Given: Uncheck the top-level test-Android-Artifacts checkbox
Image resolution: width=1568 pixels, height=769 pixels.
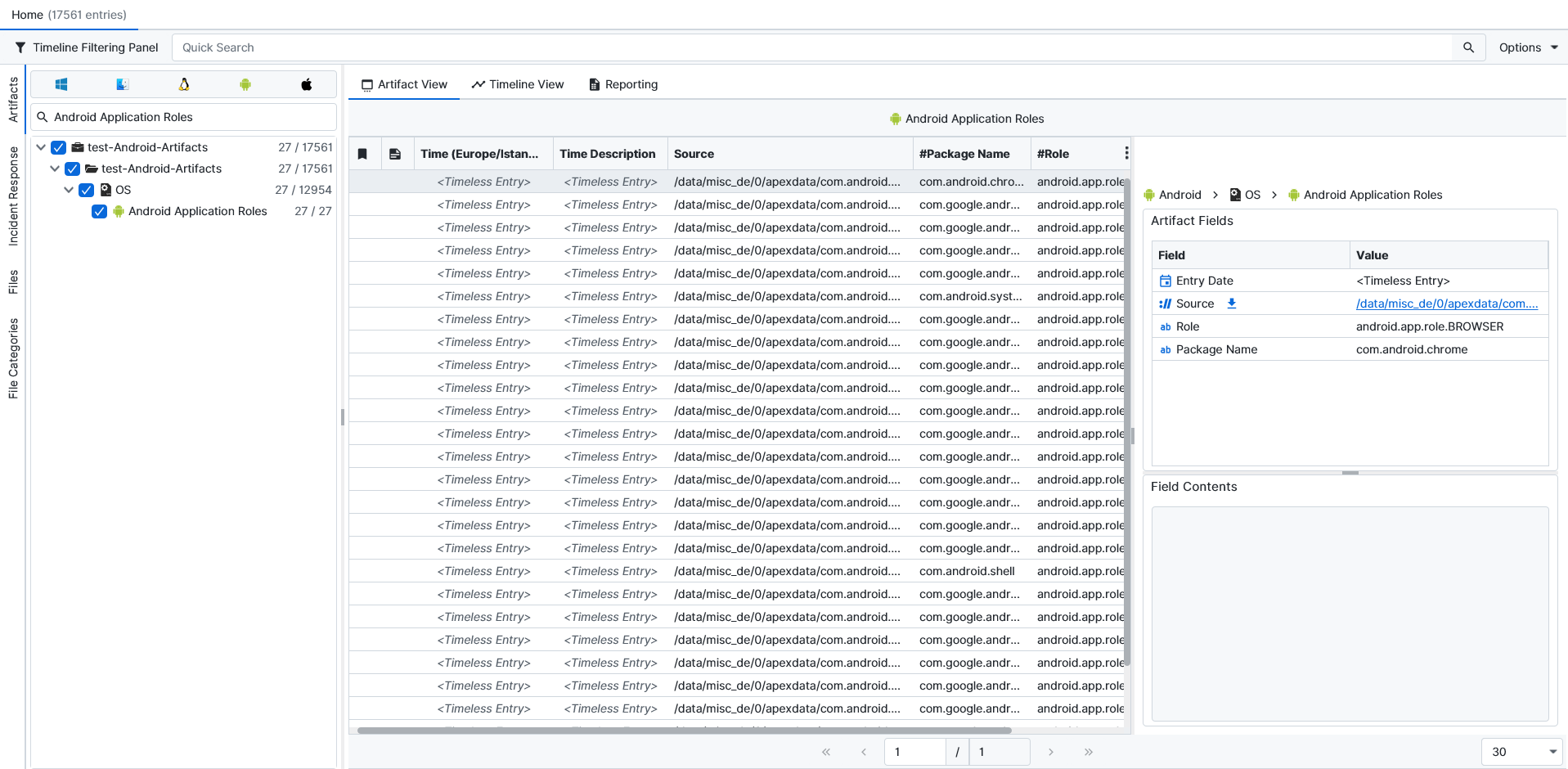Looking at the screenshot, I should [x=59, y=147].
